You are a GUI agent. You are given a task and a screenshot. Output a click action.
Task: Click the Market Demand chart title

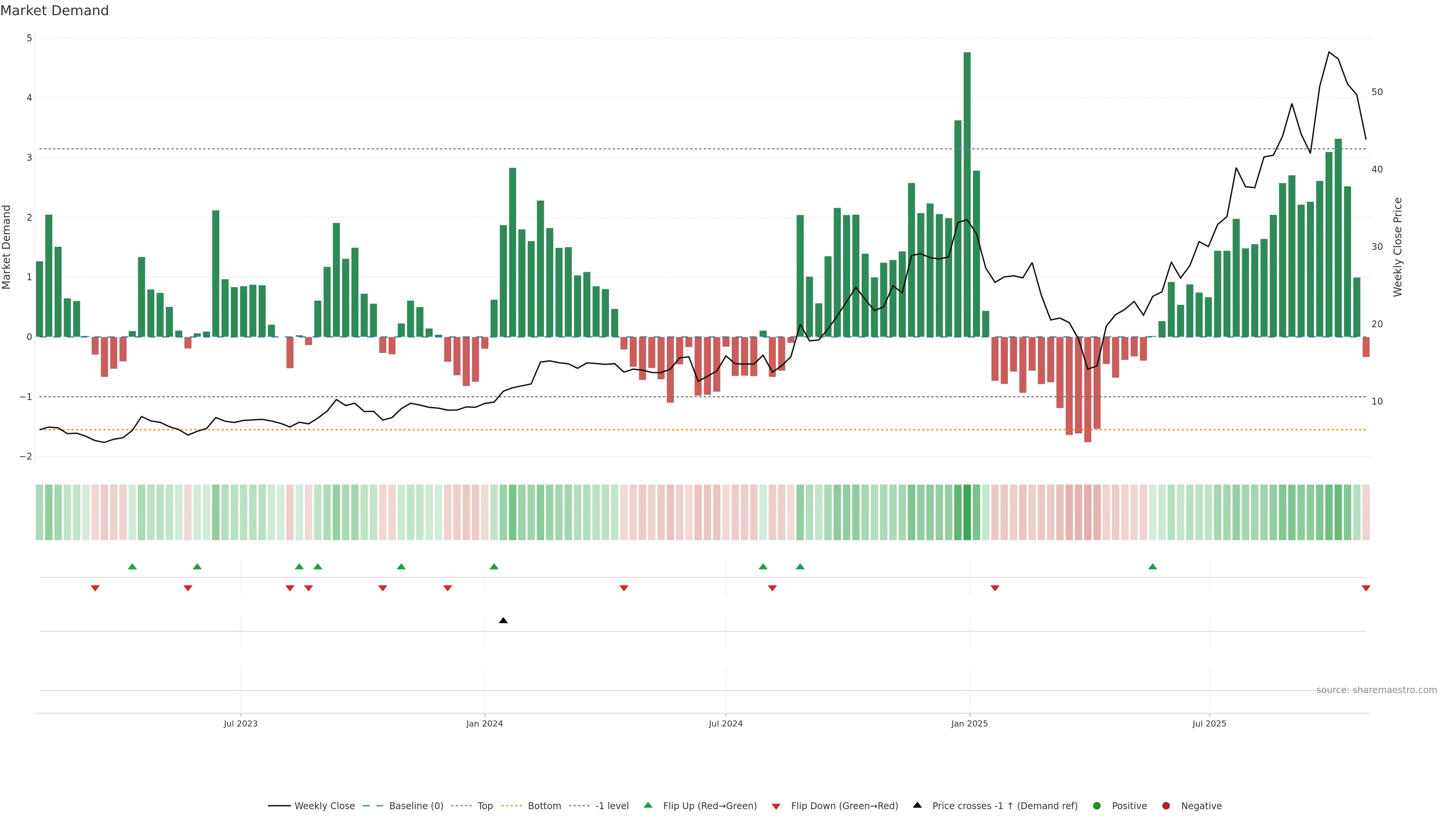coord(54,11)
